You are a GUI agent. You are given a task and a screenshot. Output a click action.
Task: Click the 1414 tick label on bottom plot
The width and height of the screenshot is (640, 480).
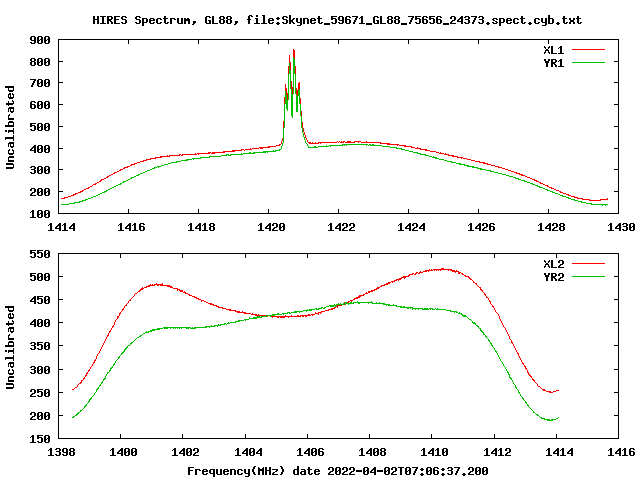(x=559, y=452)
